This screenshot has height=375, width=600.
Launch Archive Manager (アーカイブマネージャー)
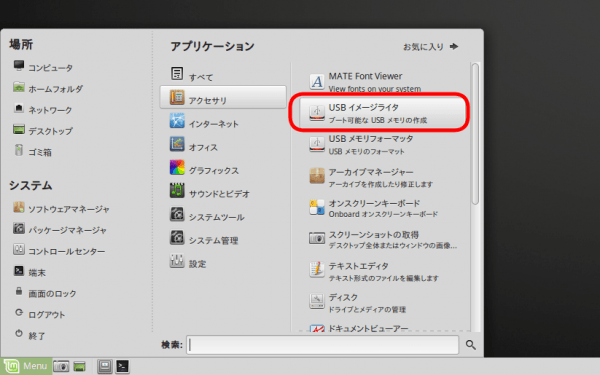pos(383,177)
